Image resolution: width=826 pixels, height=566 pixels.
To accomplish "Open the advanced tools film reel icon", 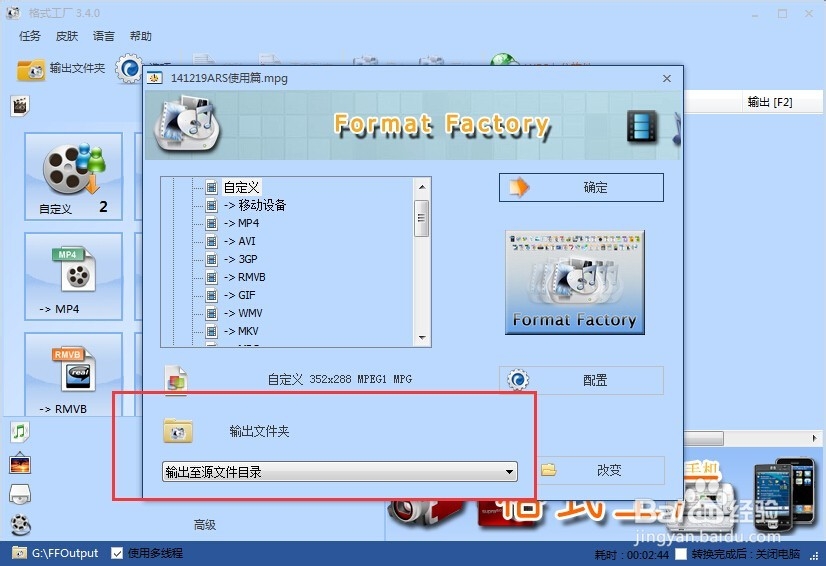I will (20, 524).
